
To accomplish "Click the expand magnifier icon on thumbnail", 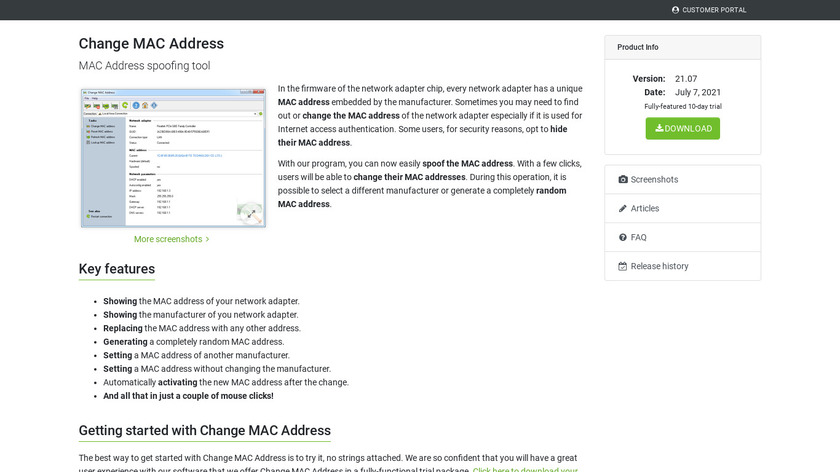I will click(250, 213).
